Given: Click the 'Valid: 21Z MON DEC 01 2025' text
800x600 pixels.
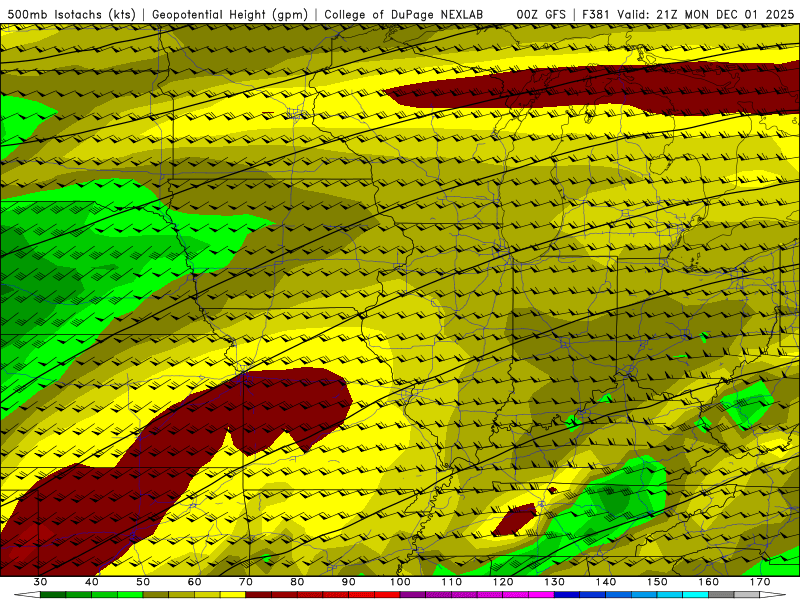Looking at the screenshot, I should [x=705, y=14].
